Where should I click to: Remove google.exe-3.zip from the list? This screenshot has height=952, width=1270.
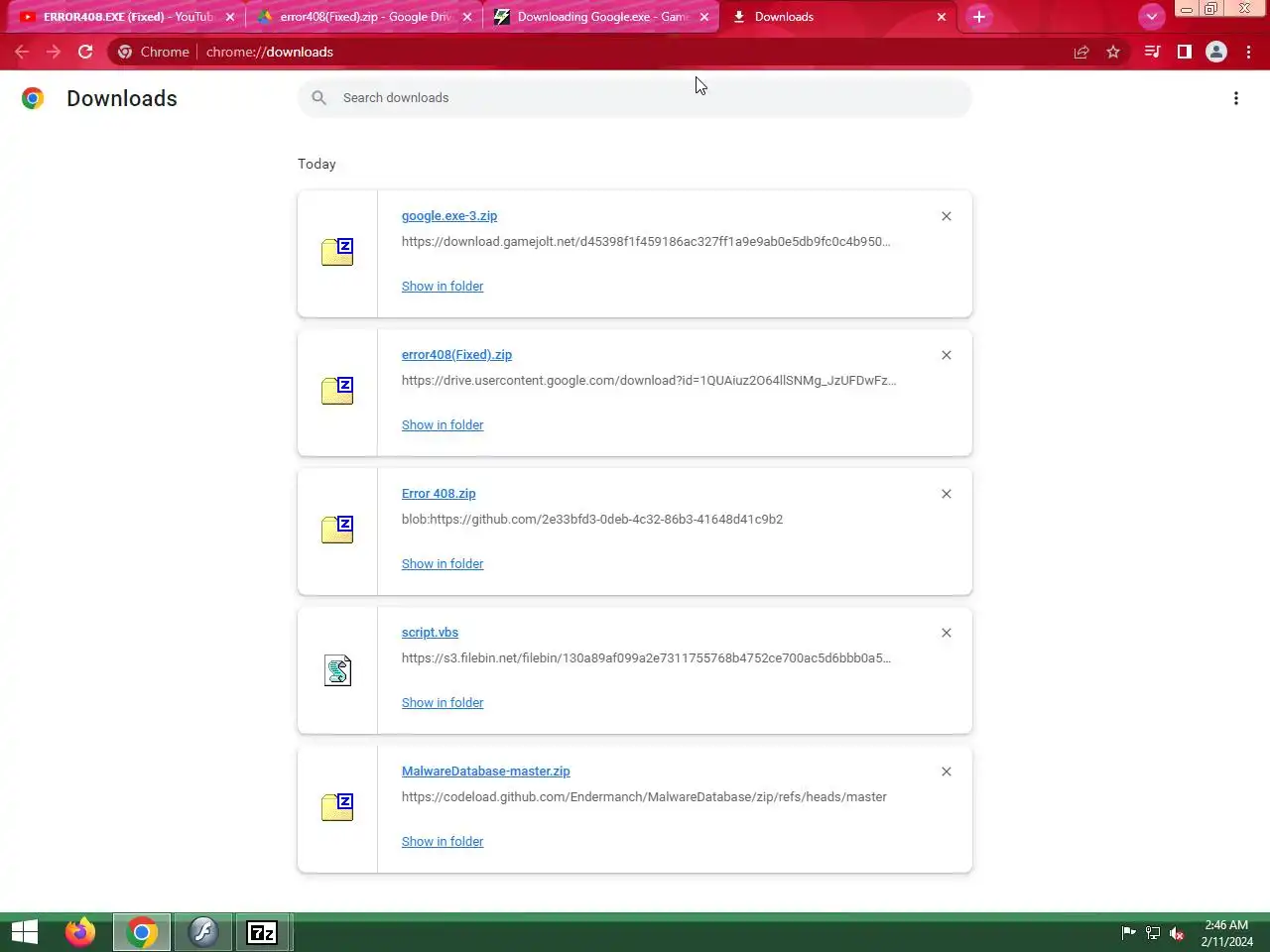pos(947,216)
